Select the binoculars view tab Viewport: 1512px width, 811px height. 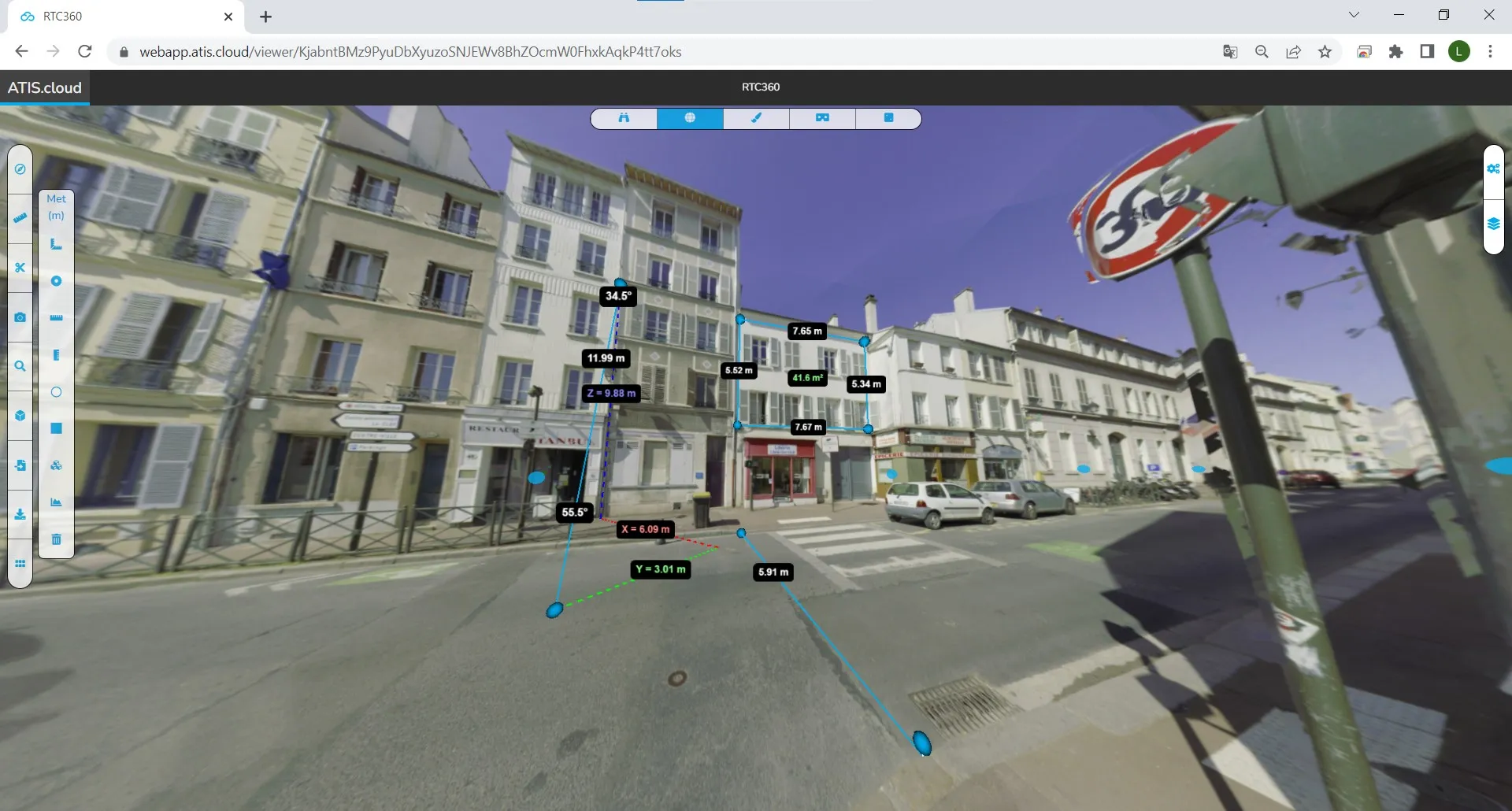[624, 118]
